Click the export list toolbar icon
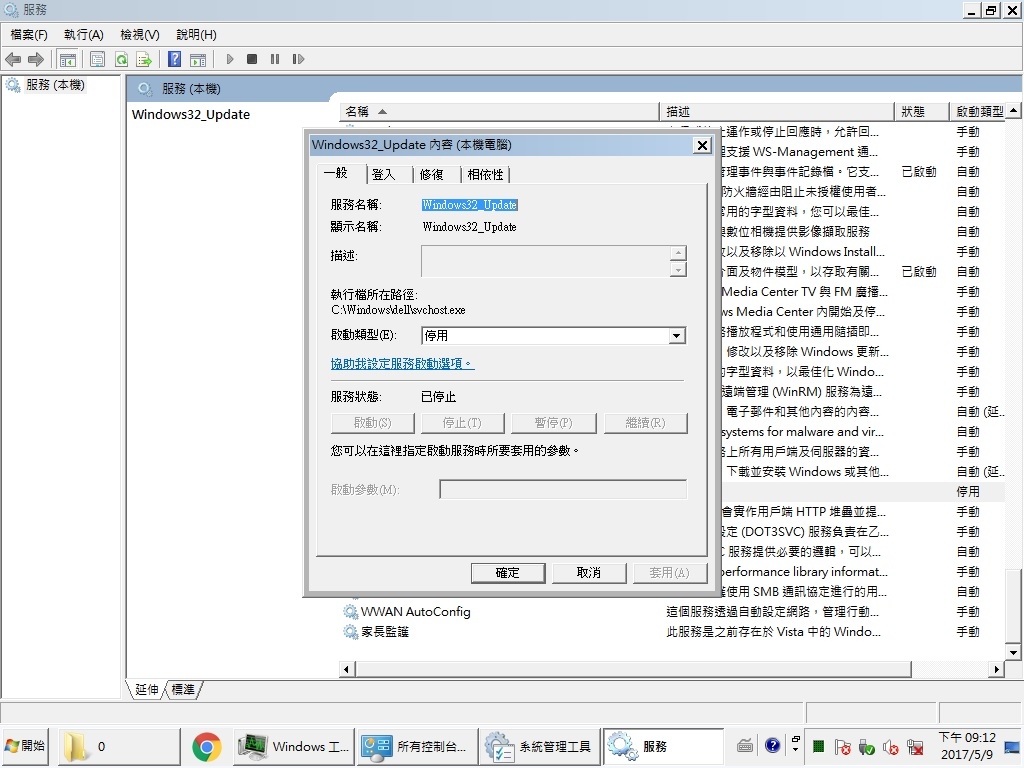Image resolution: width=1024 pixels, height=768 pixels. coord(144,59)
